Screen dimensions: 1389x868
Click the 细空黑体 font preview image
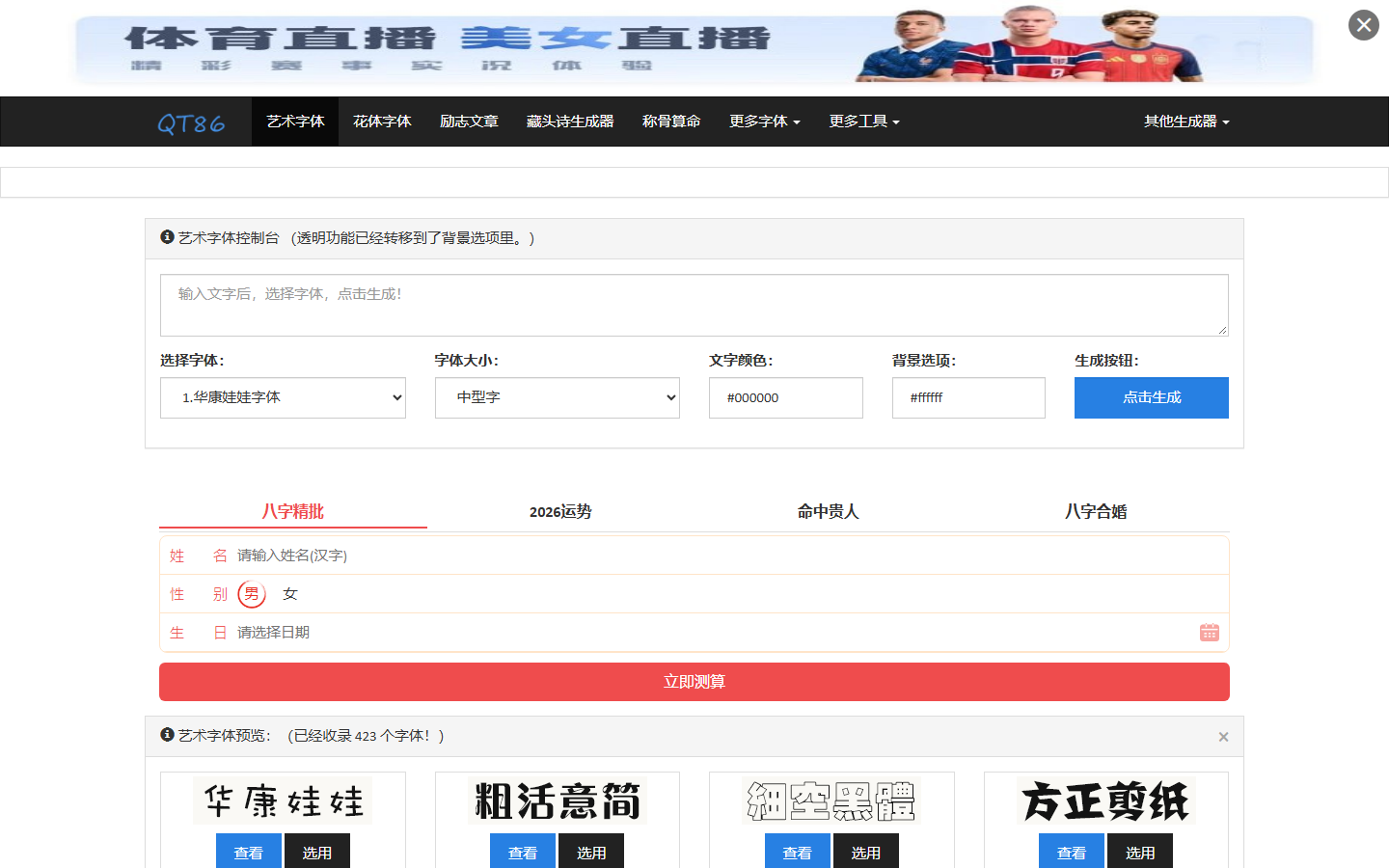tap(831, 800)
